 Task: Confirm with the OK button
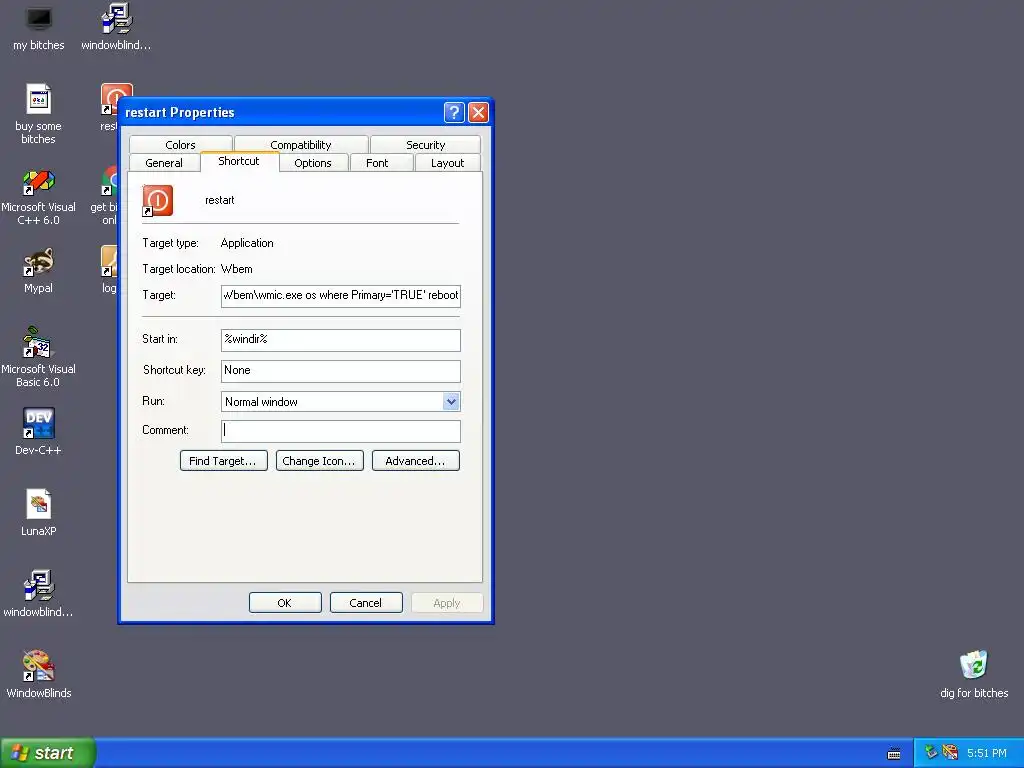pos(285,603)
